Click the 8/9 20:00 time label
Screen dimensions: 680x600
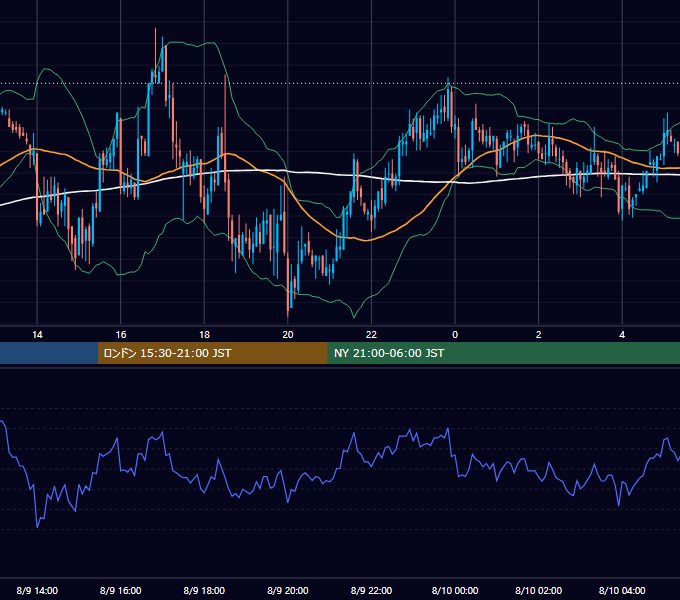tap(288, 590)
